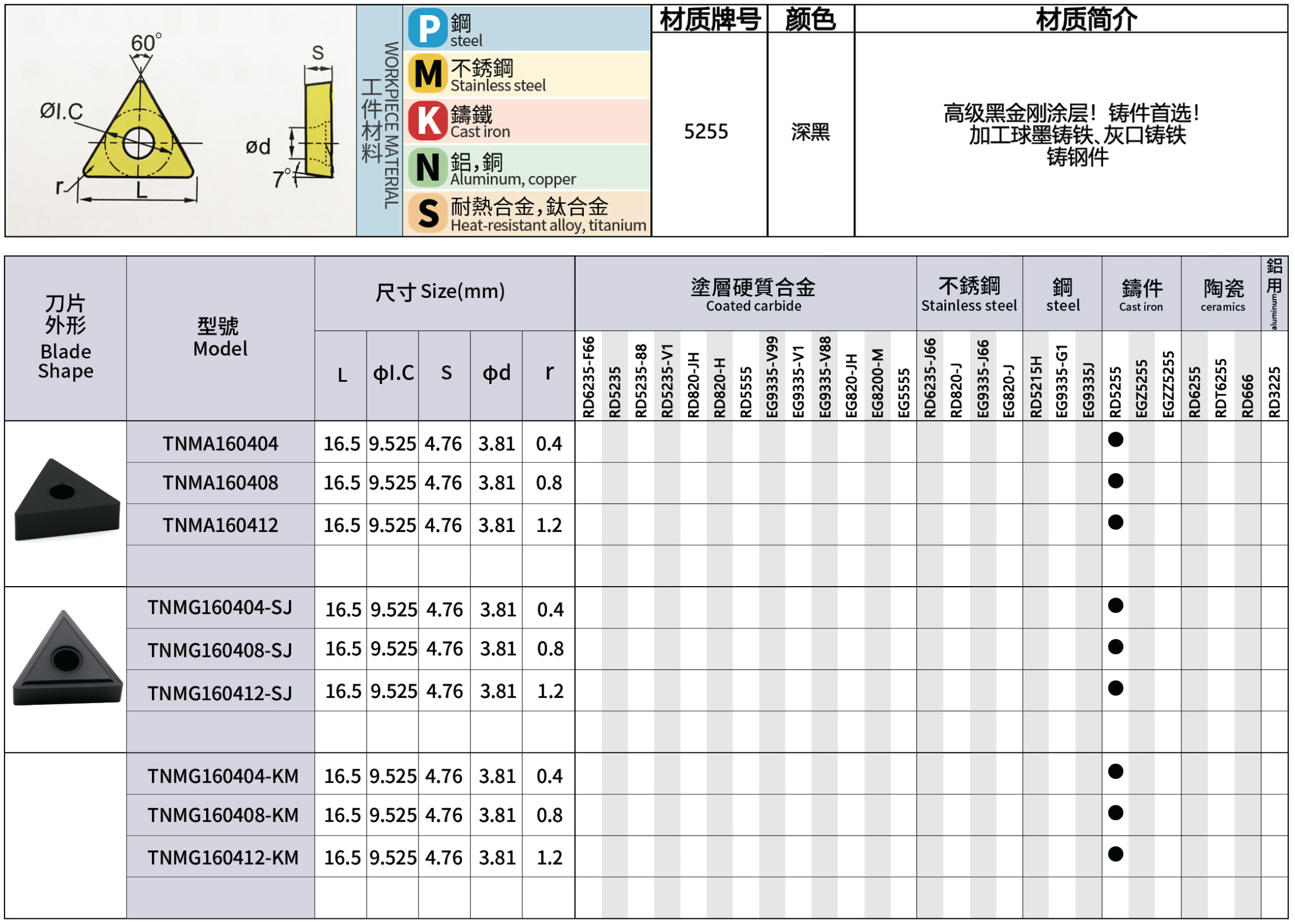Click the S heat-resistant alloy icon
Screen dimensions: 1295x924
428,213
